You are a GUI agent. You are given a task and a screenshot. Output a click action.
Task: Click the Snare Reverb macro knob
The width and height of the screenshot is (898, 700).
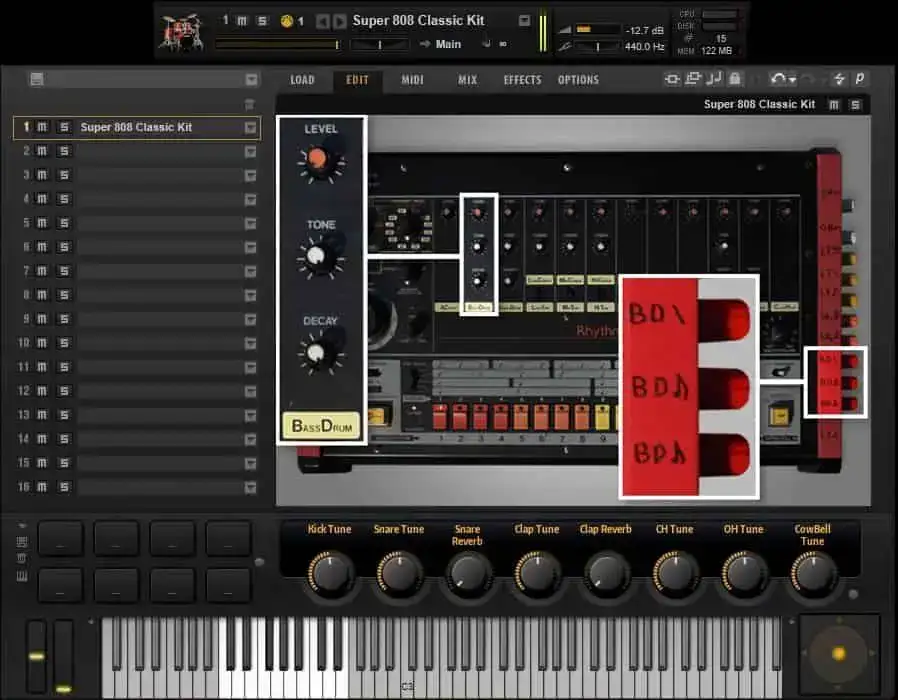[468, 573]
